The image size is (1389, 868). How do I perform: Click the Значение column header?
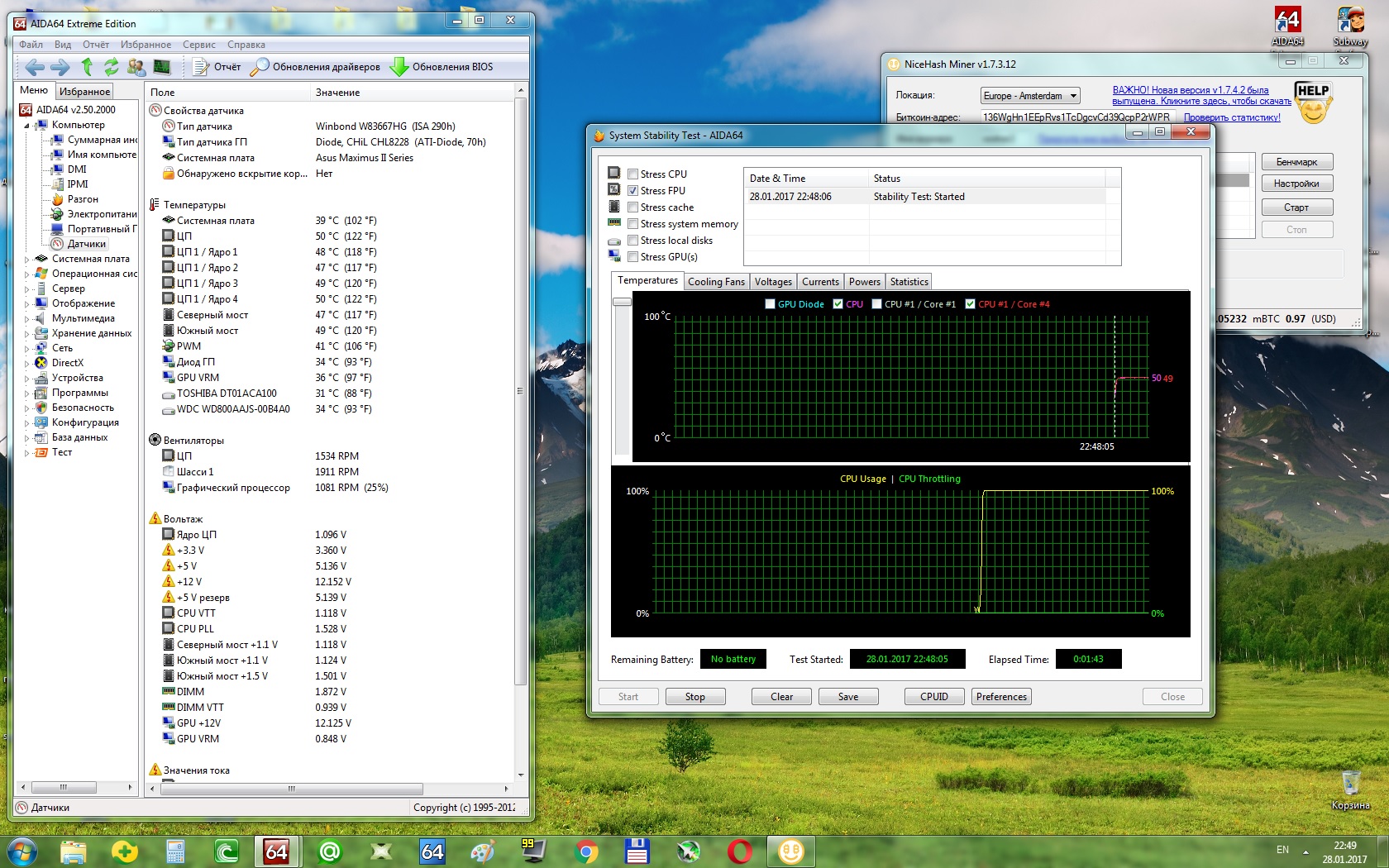pyautogui.click(x=412, y=93)
